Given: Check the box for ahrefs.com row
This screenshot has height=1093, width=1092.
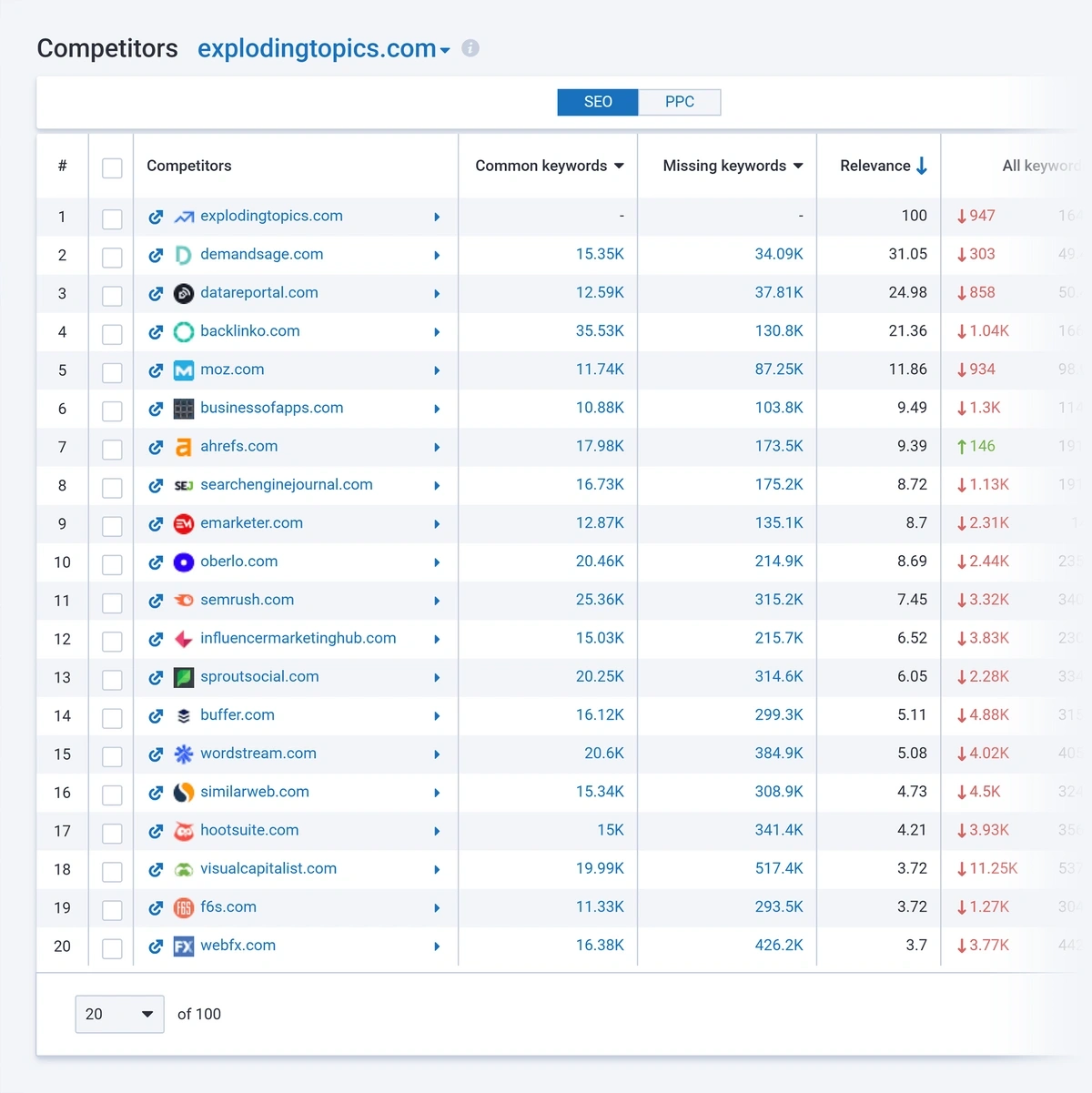Looking at the screenshot, I should point(112,450).
